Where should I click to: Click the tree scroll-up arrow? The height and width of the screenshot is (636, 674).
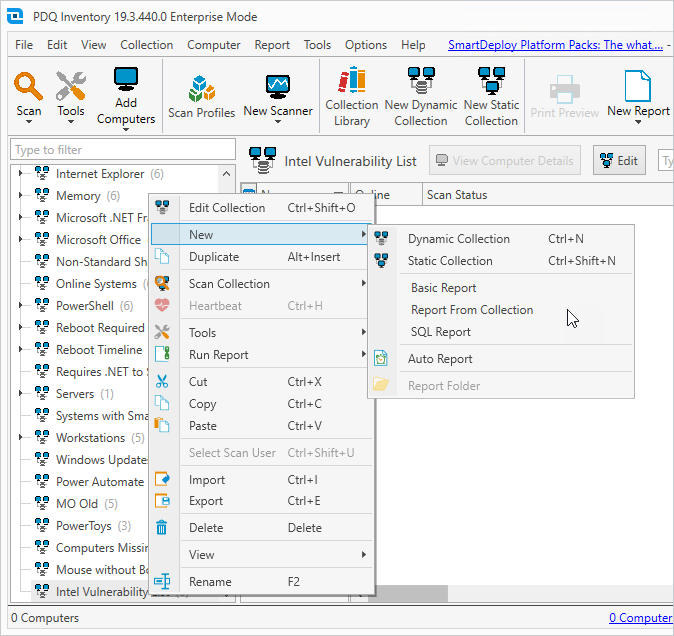[x=227, y=174]
